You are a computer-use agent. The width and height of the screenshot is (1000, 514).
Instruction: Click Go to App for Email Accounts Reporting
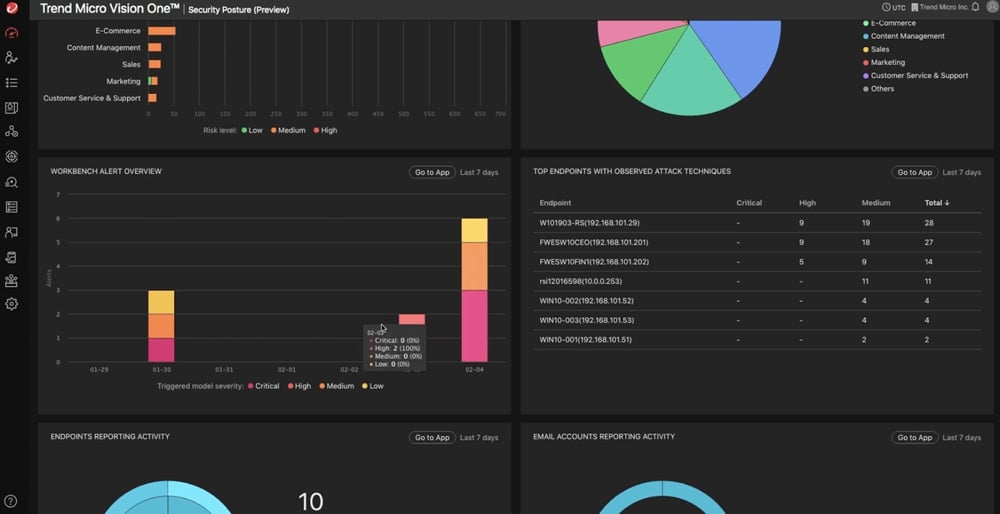[914, 437]
